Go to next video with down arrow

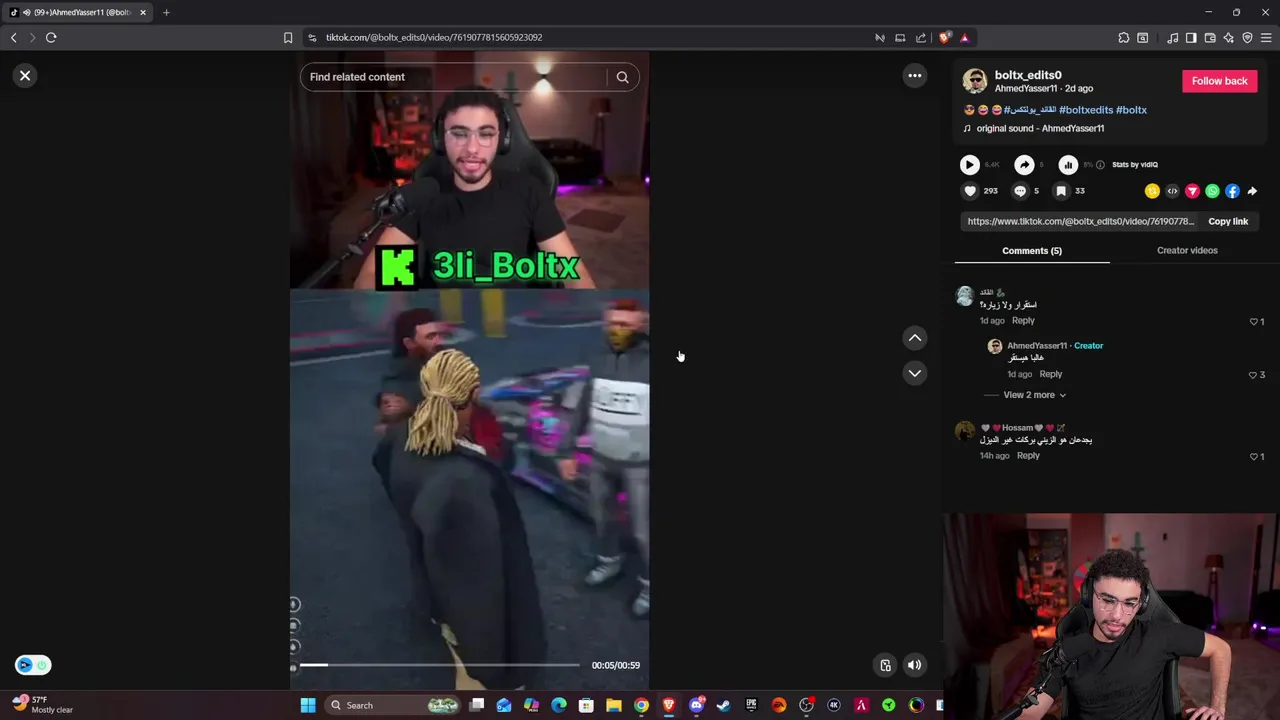(914, 373)
